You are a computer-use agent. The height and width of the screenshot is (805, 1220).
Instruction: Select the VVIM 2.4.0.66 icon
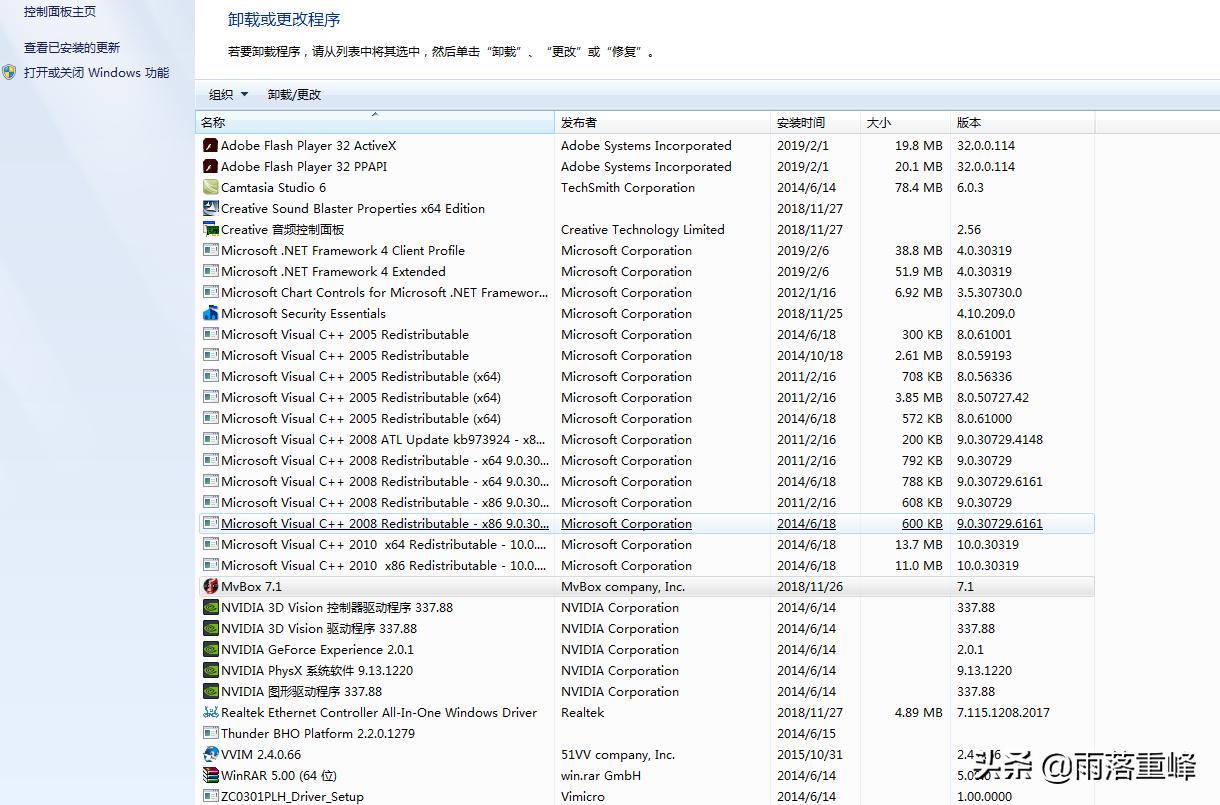coord(209,754)
